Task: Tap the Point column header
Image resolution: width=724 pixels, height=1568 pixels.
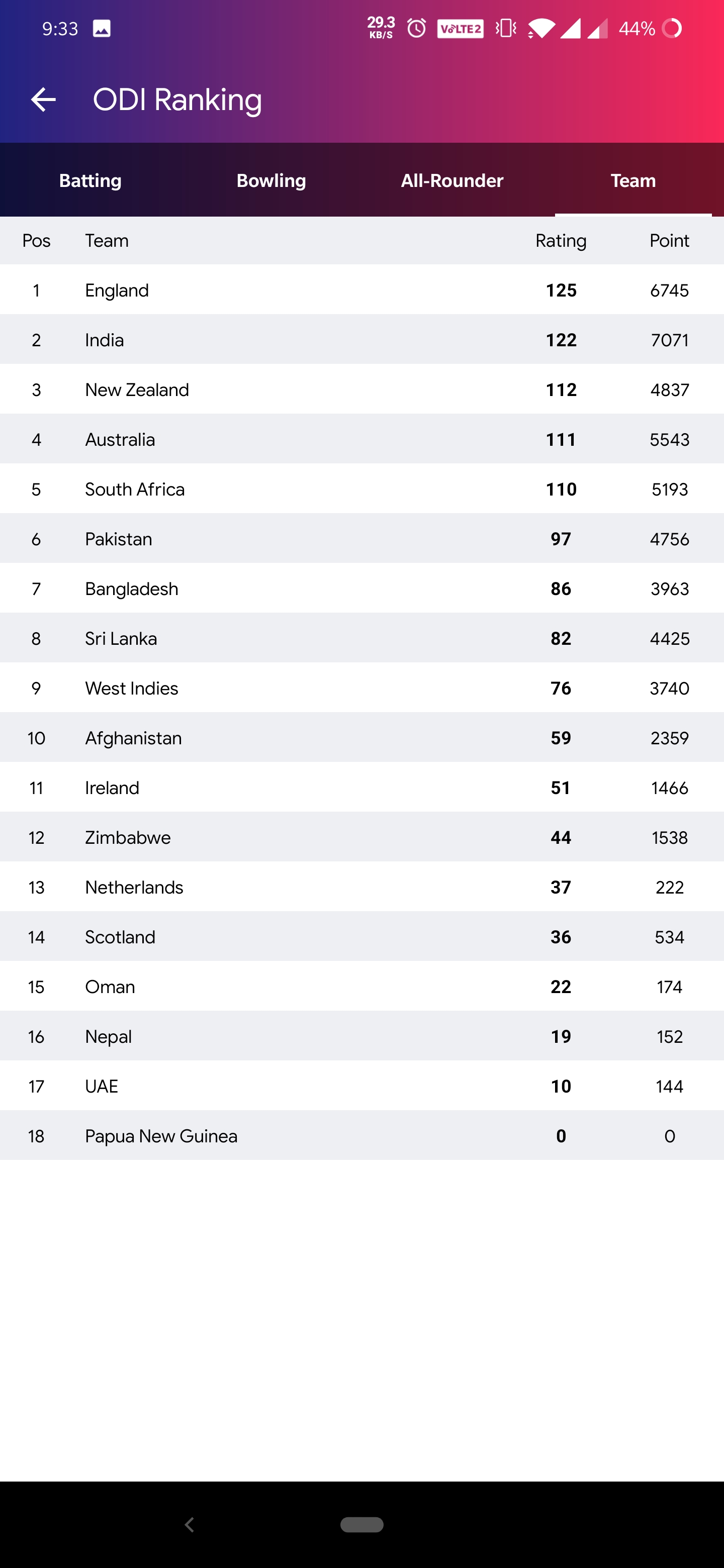Action: [x=669, y=241]
